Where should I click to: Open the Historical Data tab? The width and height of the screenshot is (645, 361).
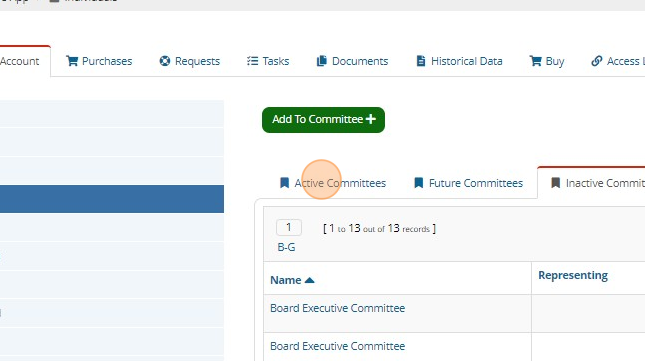[459, 61]
